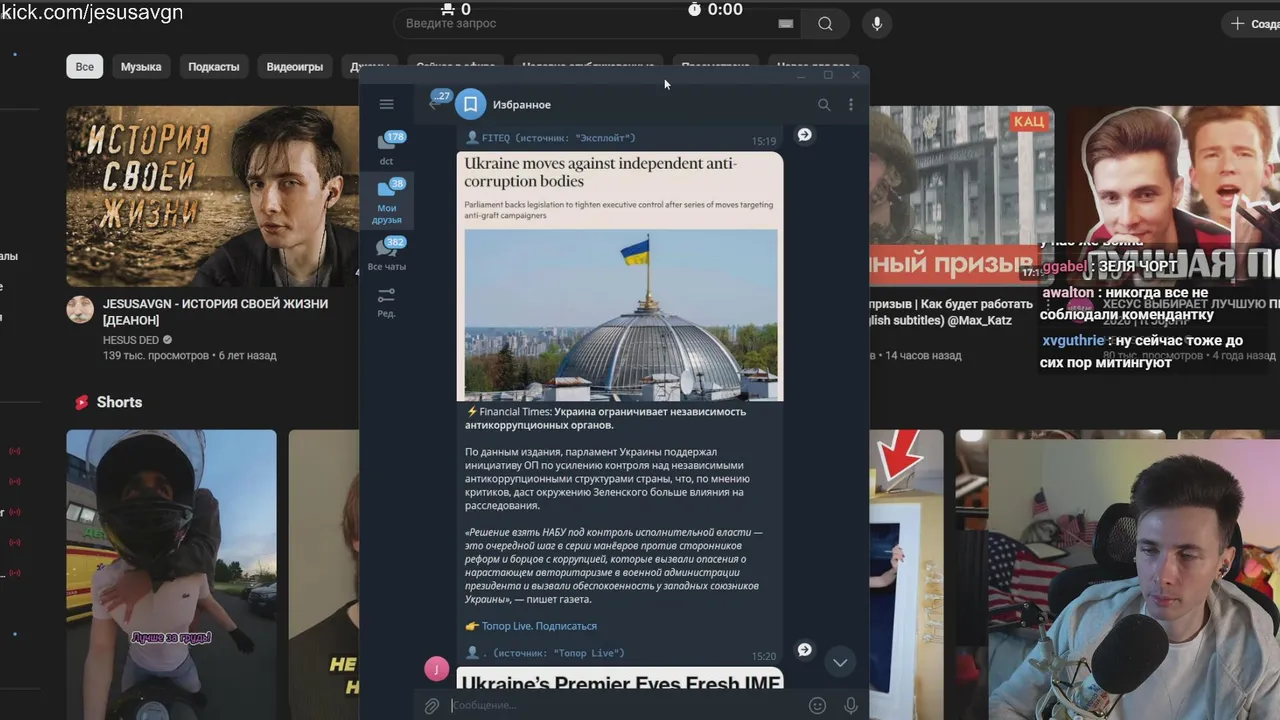Close the Telegram window
This screenshot has width=1280, height=720.
click(x=856, y=75)
